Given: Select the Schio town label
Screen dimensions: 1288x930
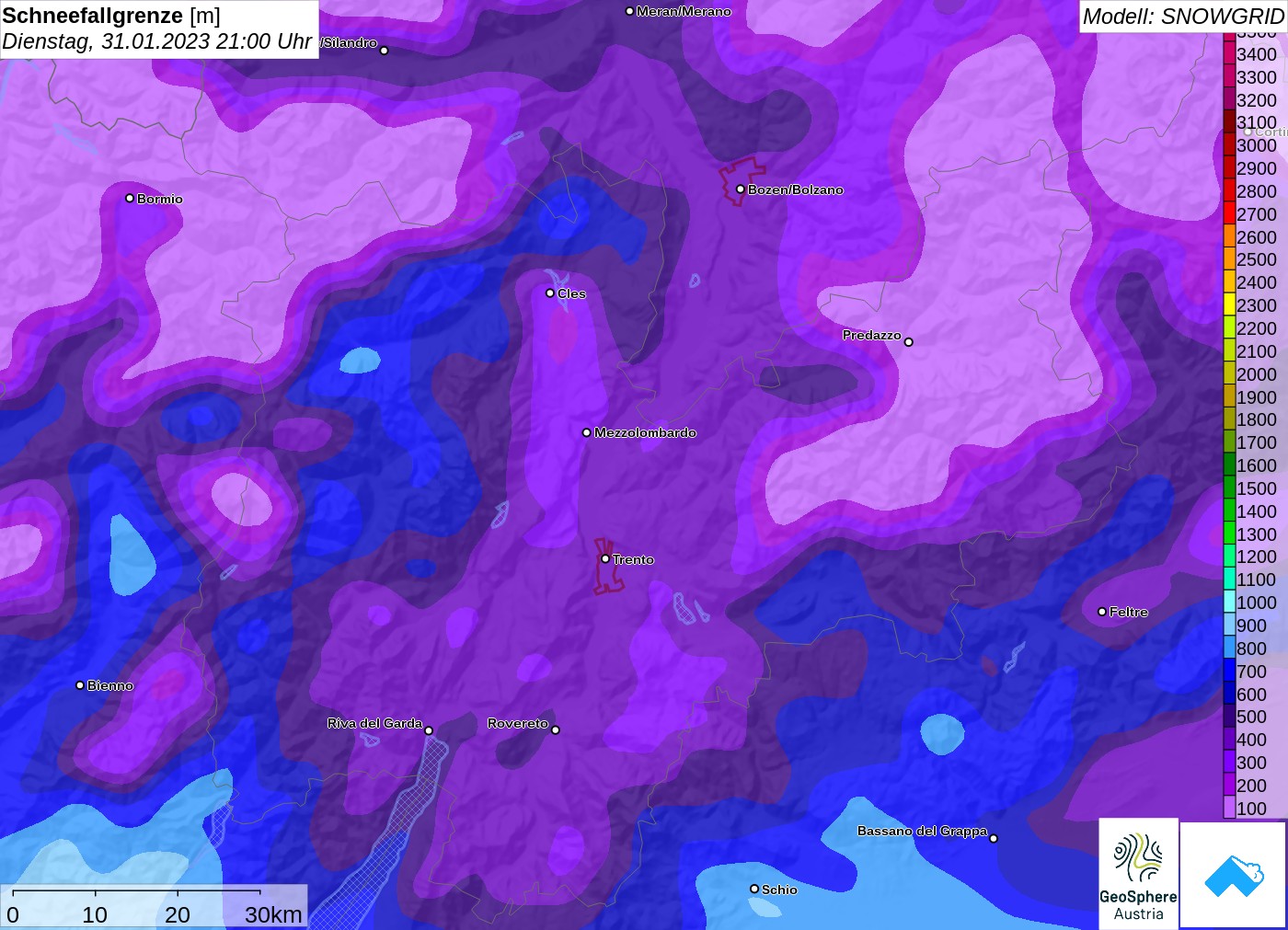Looking at the screenshot, I should [x=779, y=890].
